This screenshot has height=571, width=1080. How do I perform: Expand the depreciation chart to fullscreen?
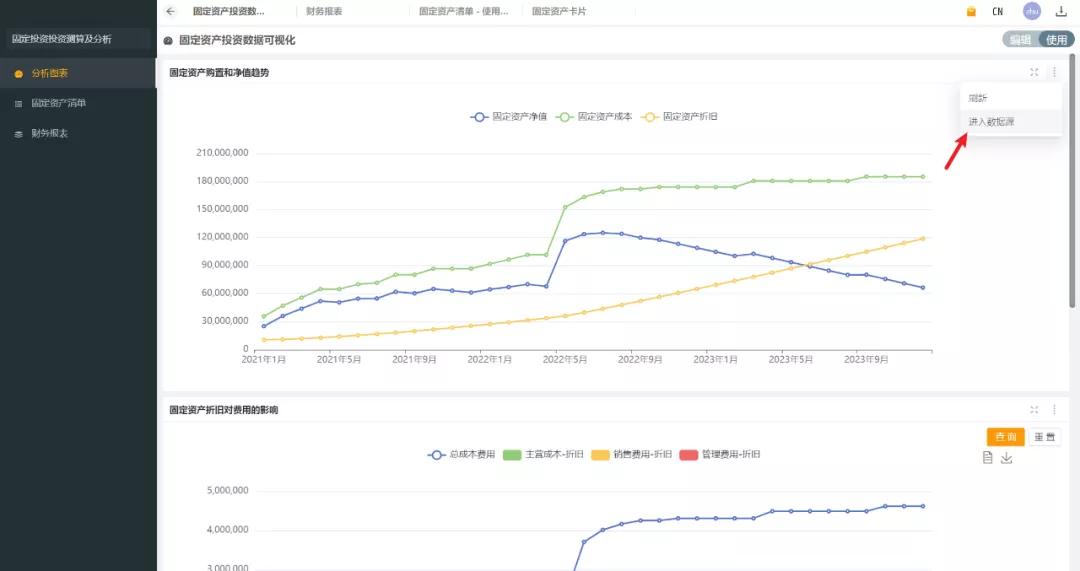[1034, 410]
